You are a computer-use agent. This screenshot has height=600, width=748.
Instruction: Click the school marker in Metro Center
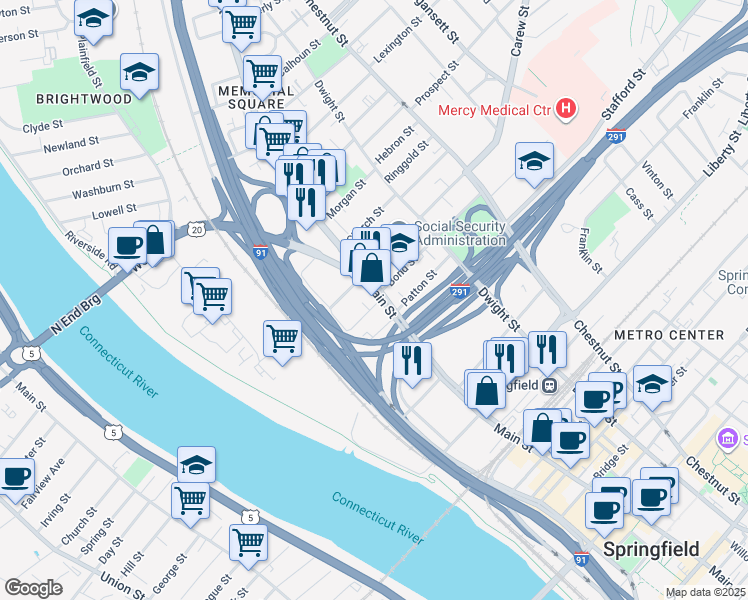point(653,385)
